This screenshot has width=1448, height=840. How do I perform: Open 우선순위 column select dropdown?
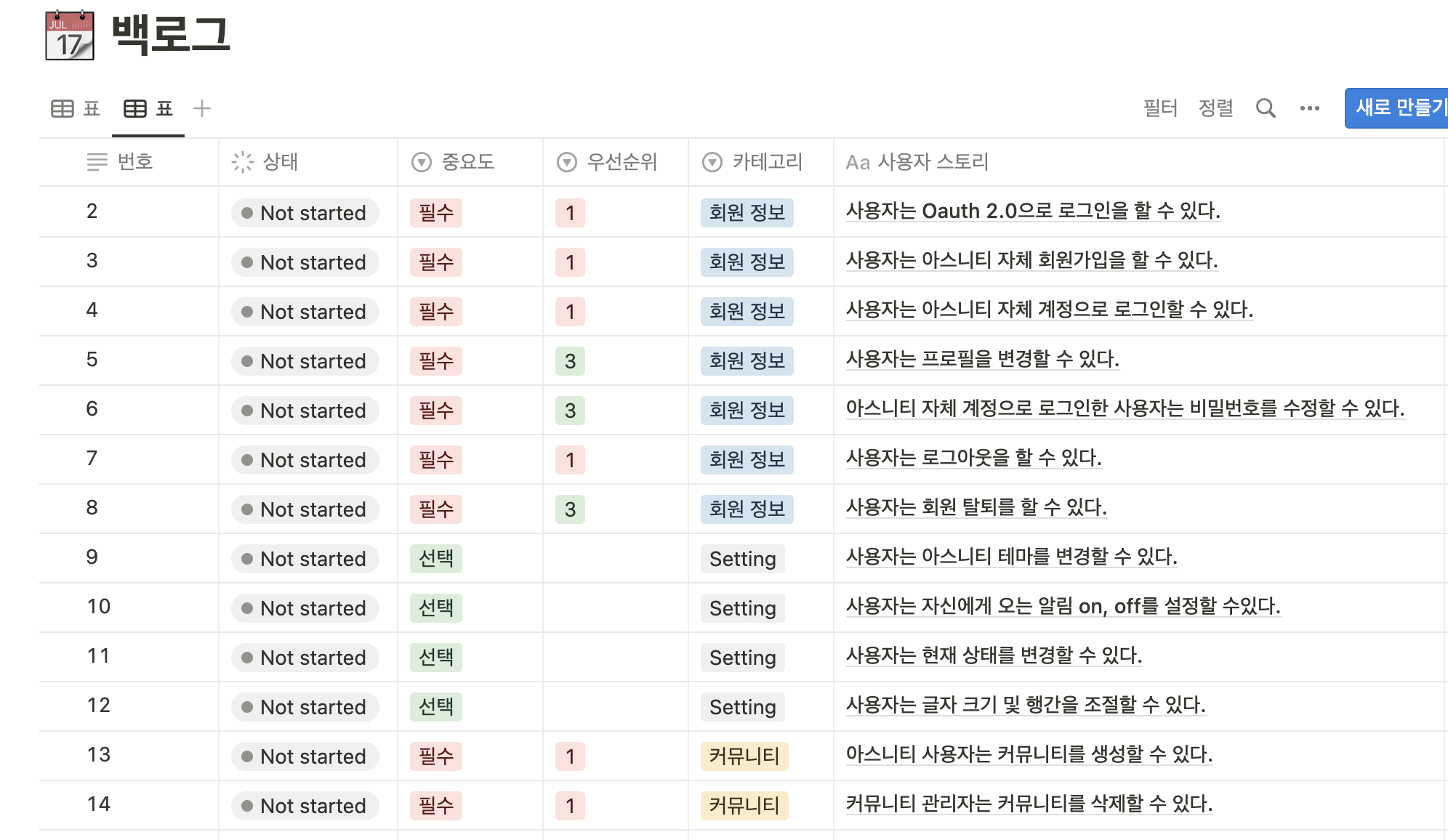pyautogui.click(x=567, y=161)
